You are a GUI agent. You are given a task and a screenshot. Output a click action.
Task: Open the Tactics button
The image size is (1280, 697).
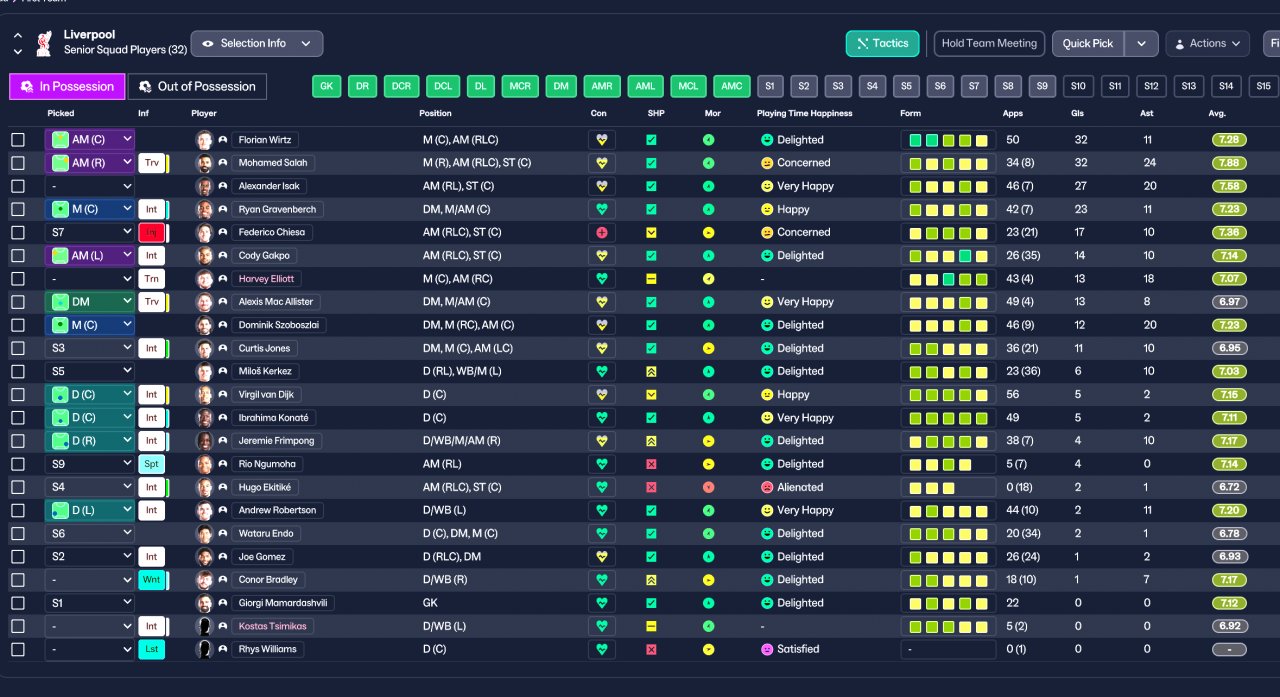(882, 43)
